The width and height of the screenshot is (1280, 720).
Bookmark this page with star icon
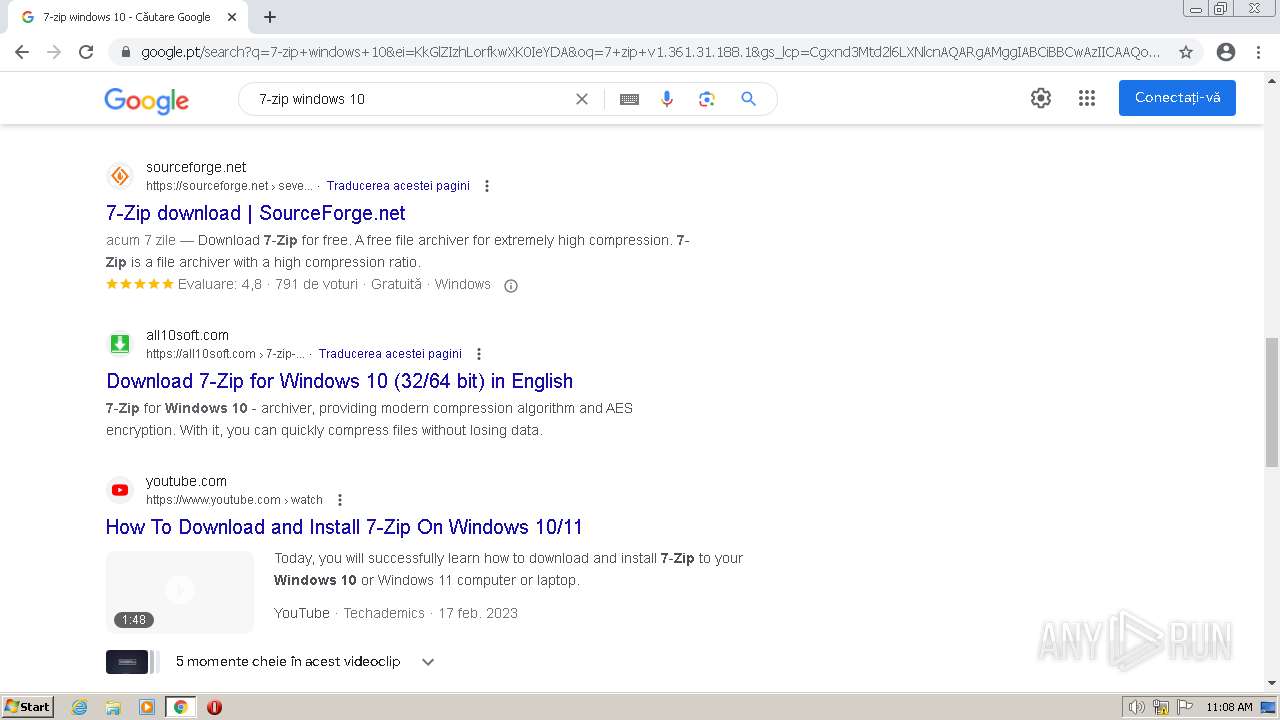(1186, 52)
